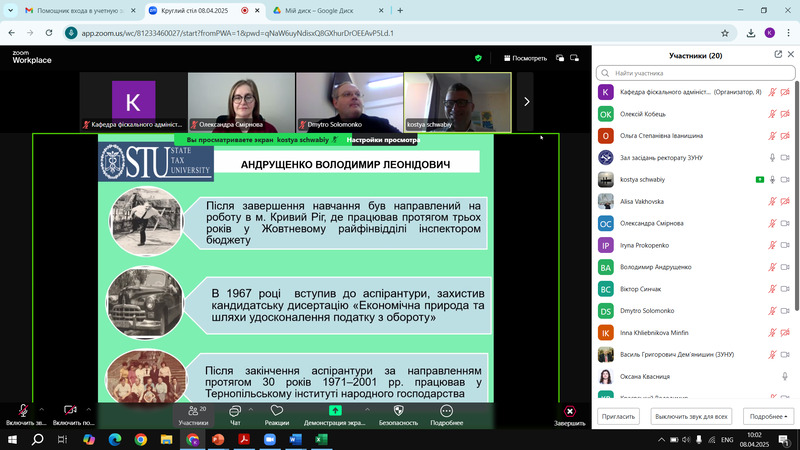800x450 pixels.
Task: Open the notifications center in taskbar
Action: click(x=784, y=439)
